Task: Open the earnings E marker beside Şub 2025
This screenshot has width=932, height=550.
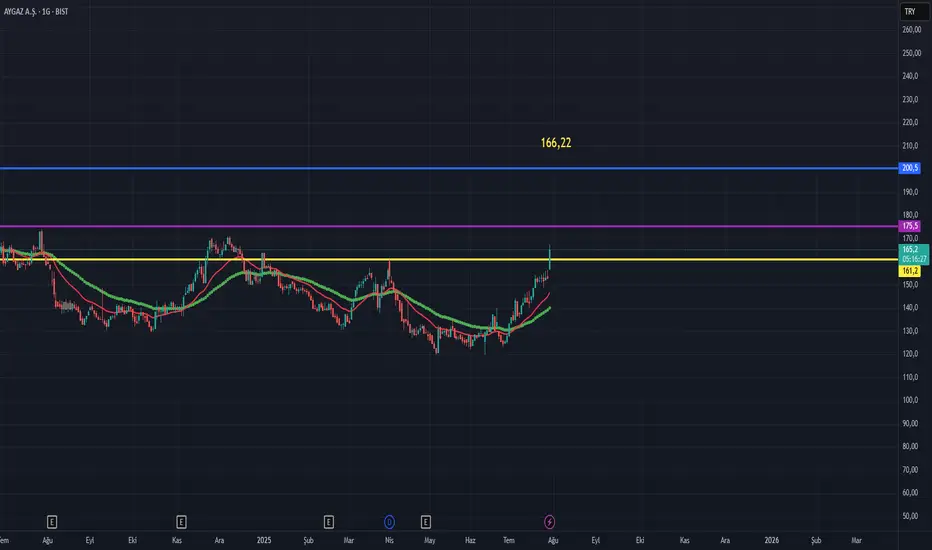Action: [x=329, y=522]
